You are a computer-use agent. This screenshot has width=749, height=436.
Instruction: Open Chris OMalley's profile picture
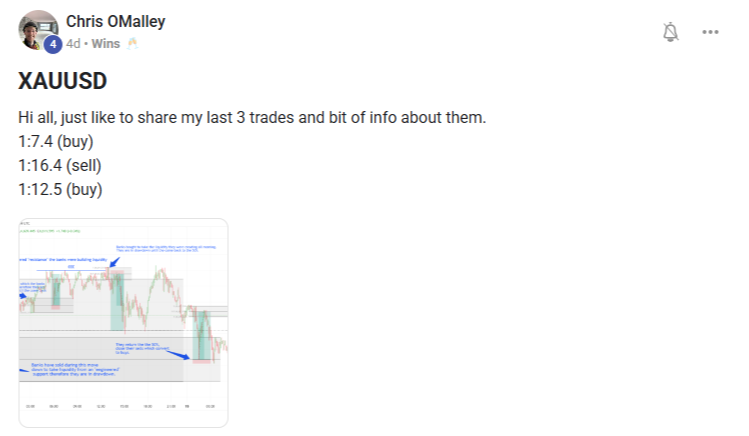(37, 28)
